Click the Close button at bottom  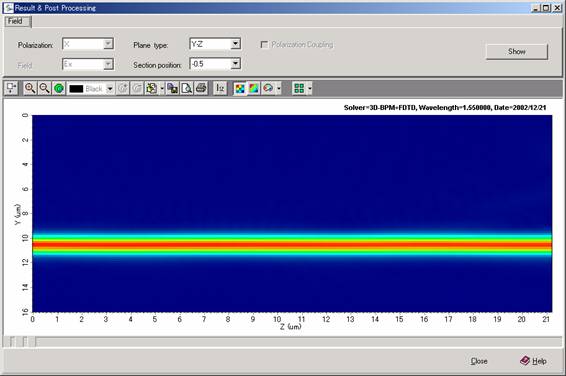click(x=479, y=361)
